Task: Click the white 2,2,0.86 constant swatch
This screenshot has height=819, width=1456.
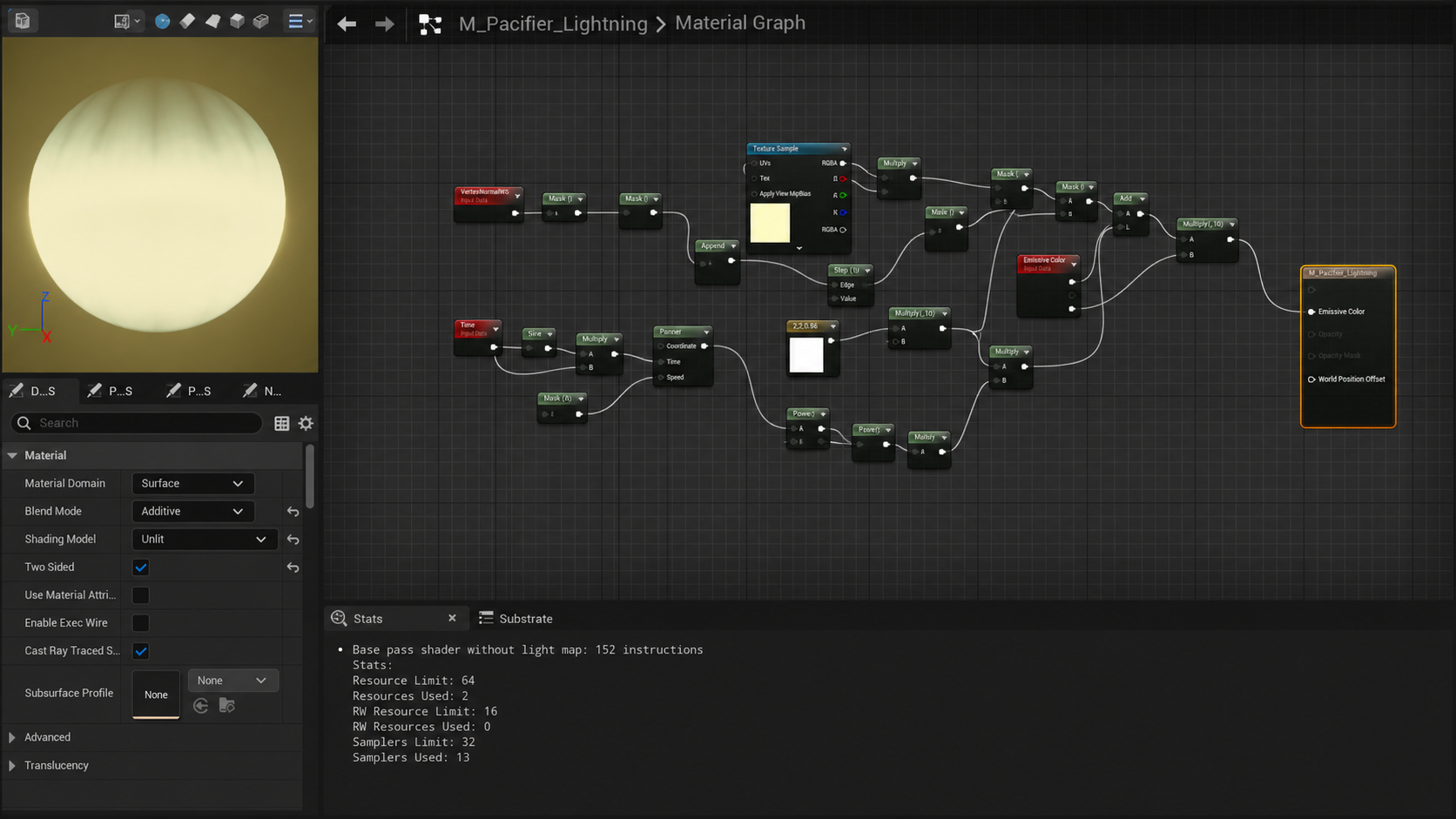Action: (806, 355)
